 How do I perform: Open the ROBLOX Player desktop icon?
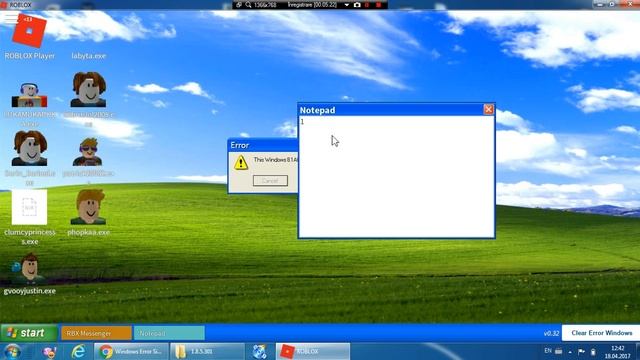click(29, 31)
